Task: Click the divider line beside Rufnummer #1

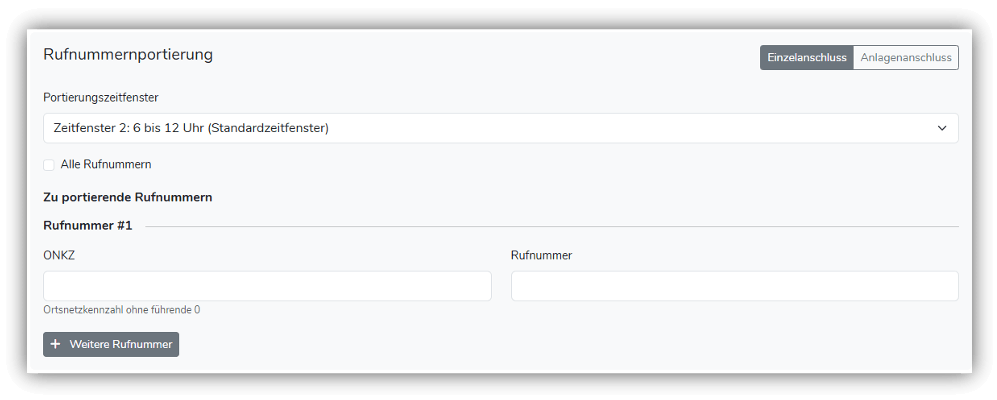Action: (550, 227)
